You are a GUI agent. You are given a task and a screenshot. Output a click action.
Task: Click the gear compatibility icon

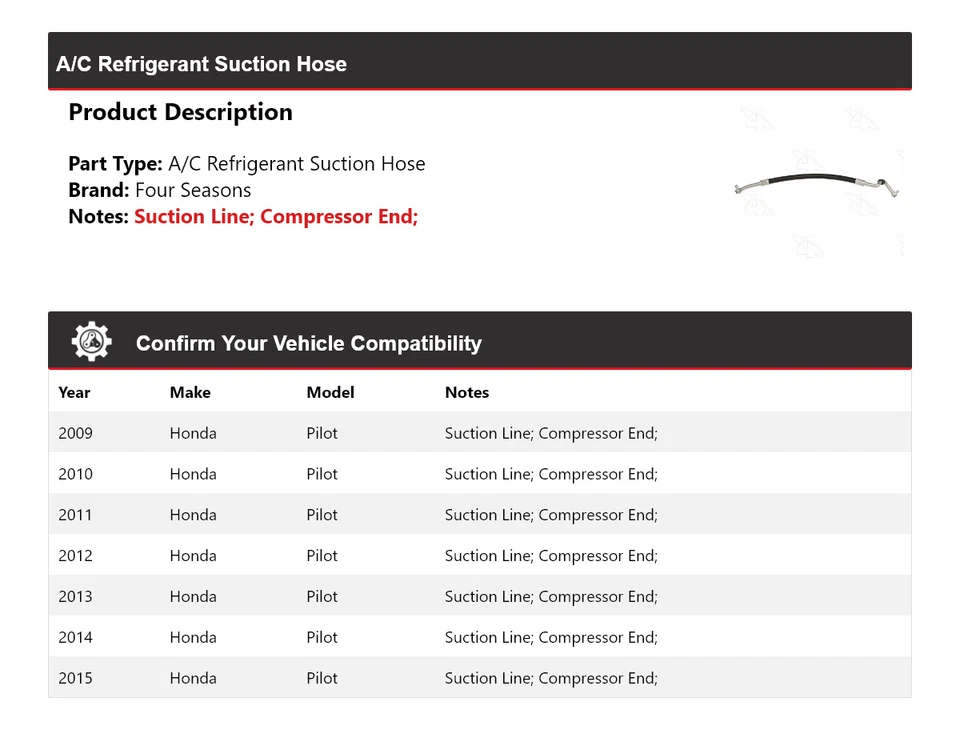[x=91, y=342]
